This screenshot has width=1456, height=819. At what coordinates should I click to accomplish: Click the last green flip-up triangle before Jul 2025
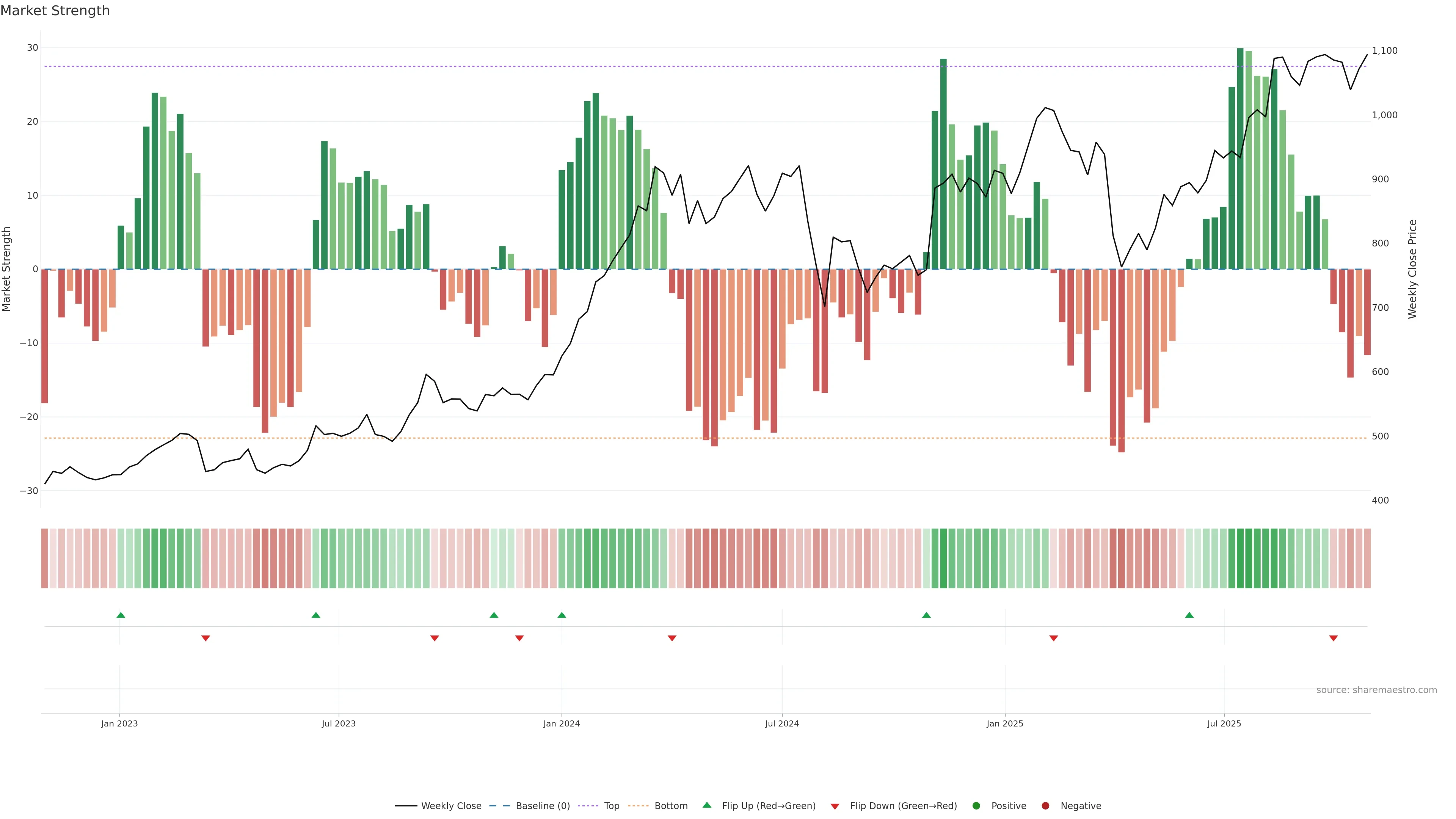point(1189,615)
